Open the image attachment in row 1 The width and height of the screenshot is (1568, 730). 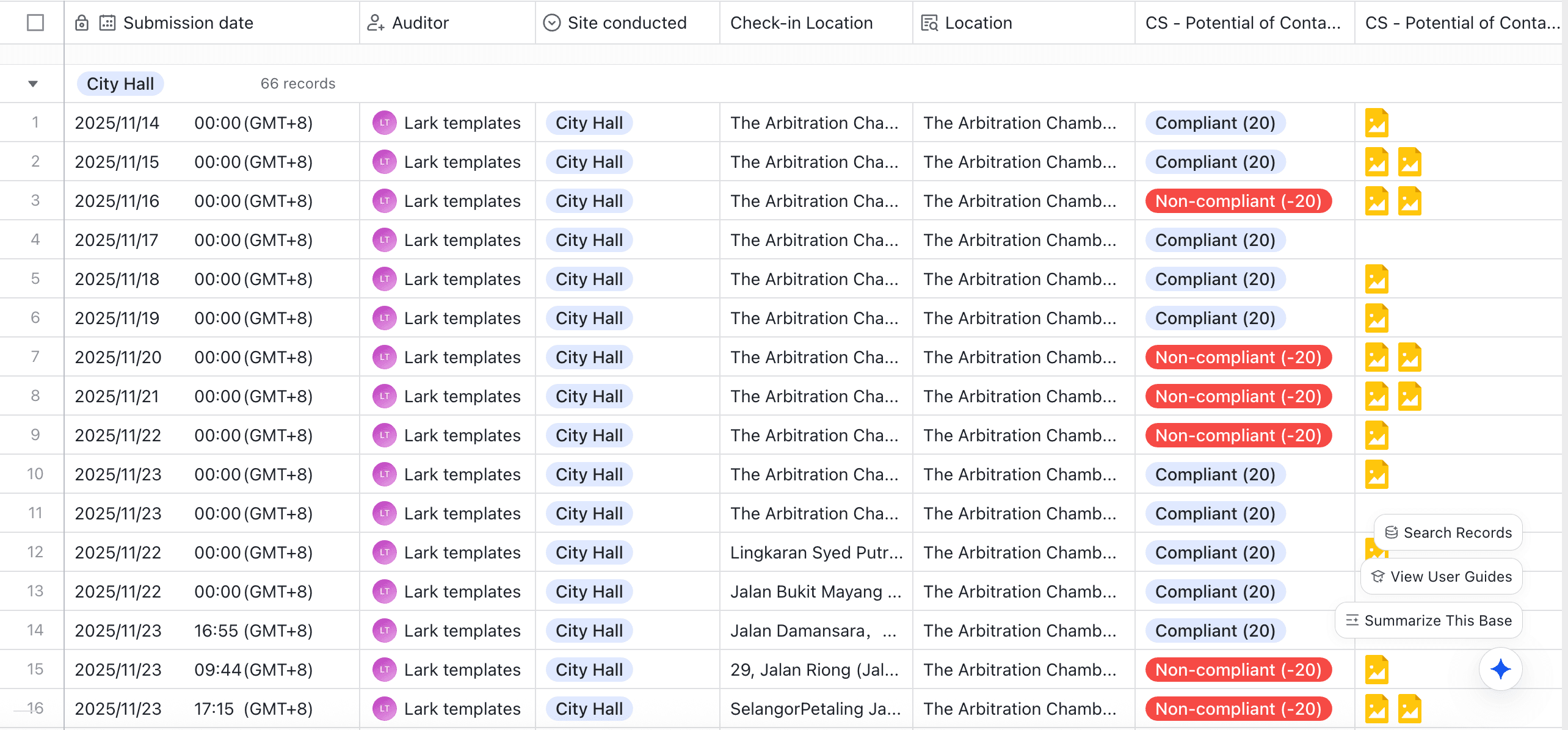point(1376,123)
